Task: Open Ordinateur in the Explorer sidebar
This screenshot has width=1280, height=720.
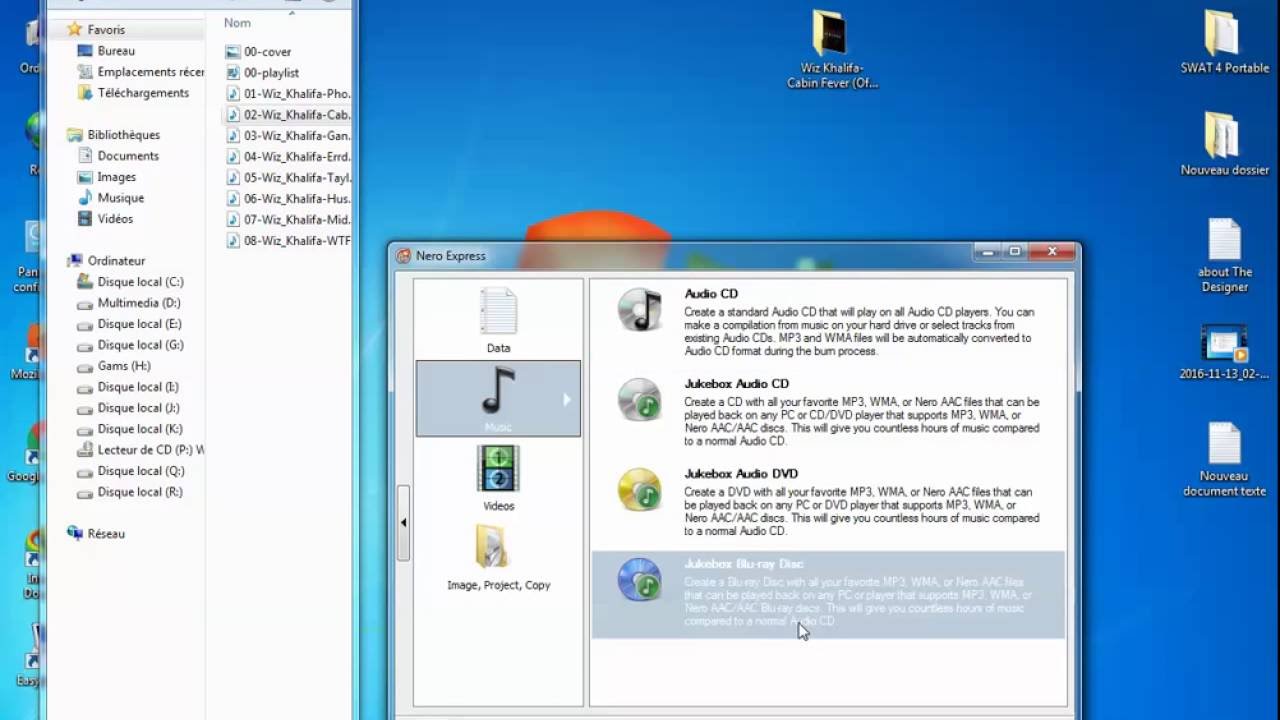Action: [x=106, y=261]
